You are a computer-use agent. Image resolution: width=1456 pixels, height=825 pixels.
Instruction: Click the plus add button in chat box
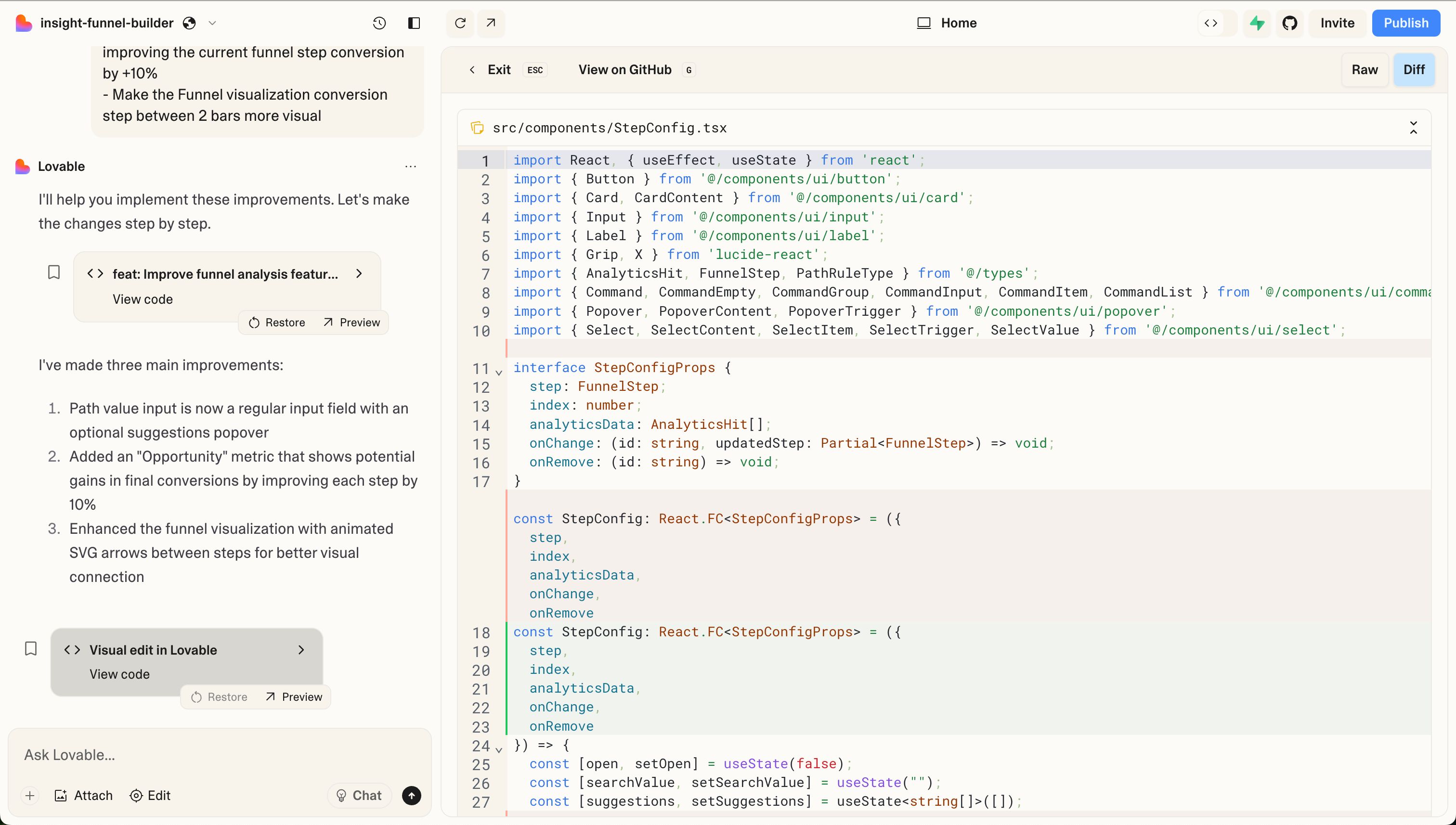coord(30,796)
